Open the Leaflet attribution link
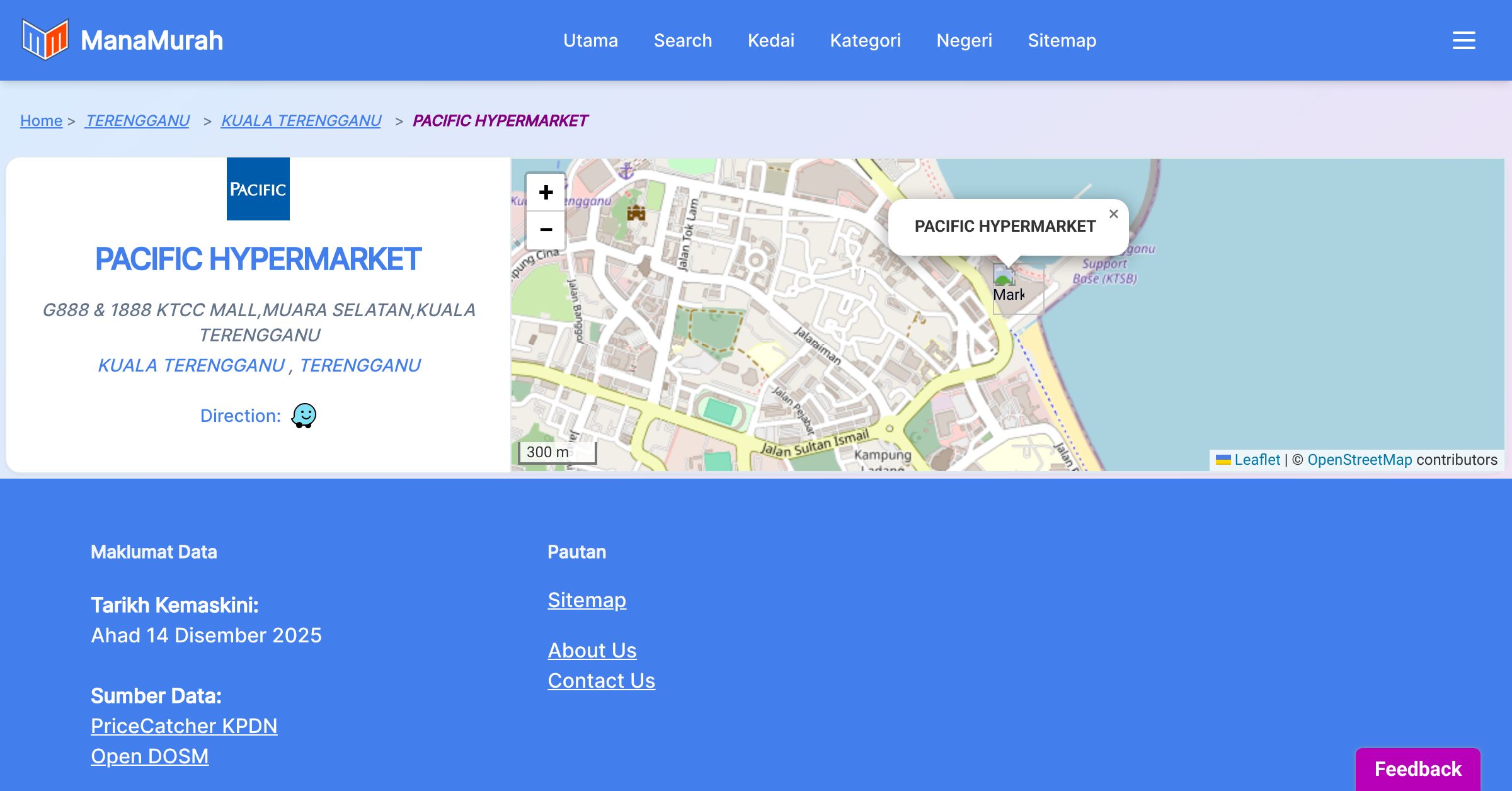 coord(1257,460)
